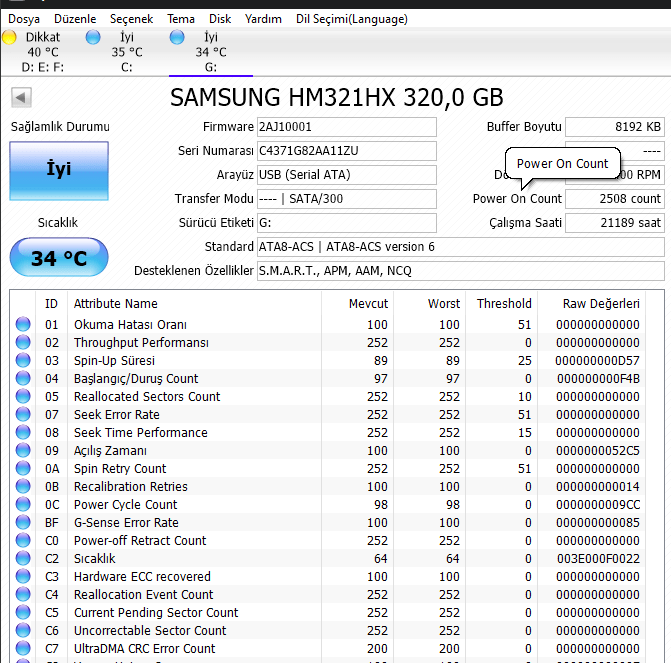This screenshot has height=663, width=671.
Task: Click status icon of Throughput Performansı row
Action: 23,342
